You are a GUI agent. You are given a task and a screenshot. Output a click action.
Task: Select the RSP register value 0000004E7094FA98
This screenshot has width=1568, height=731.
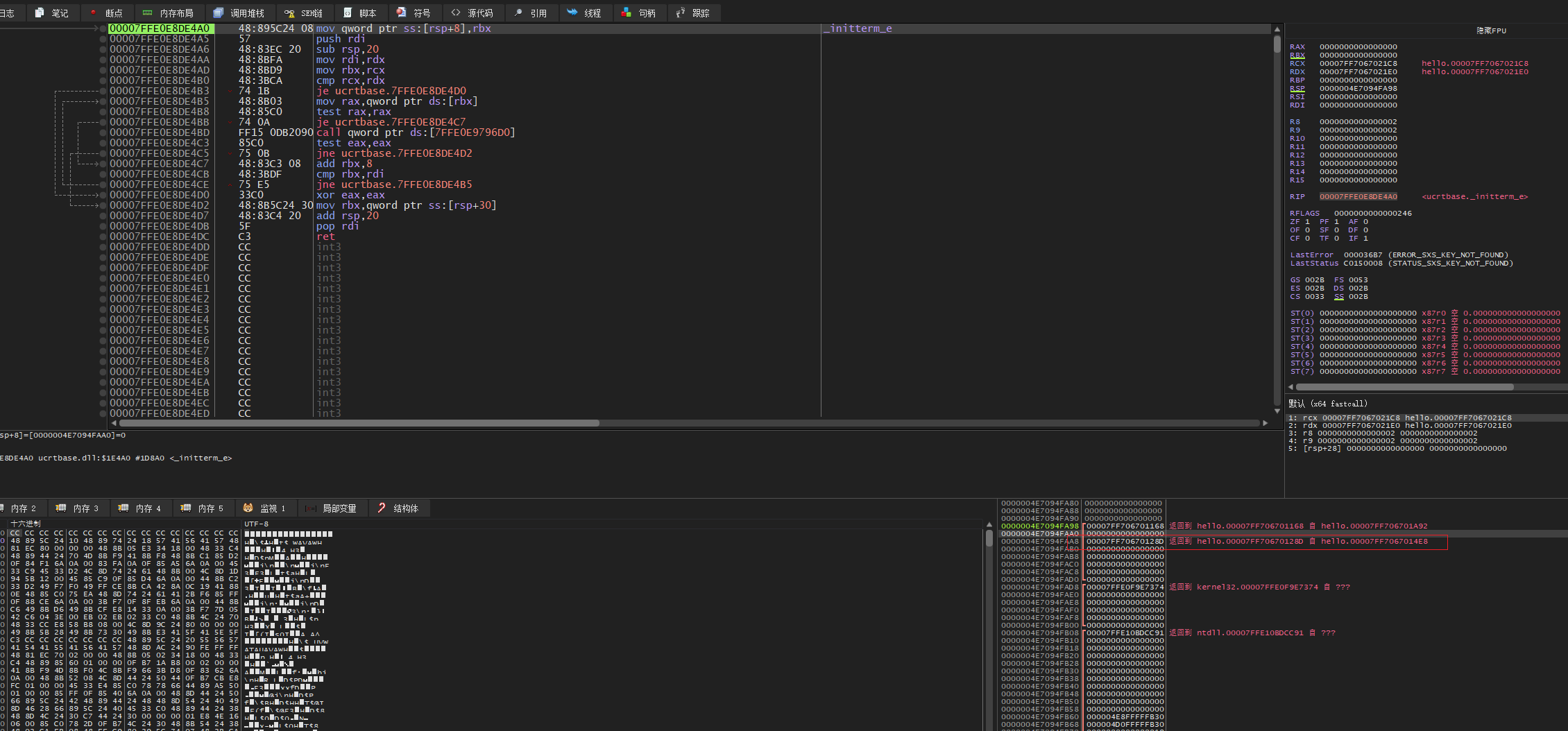pos(1358,89)
